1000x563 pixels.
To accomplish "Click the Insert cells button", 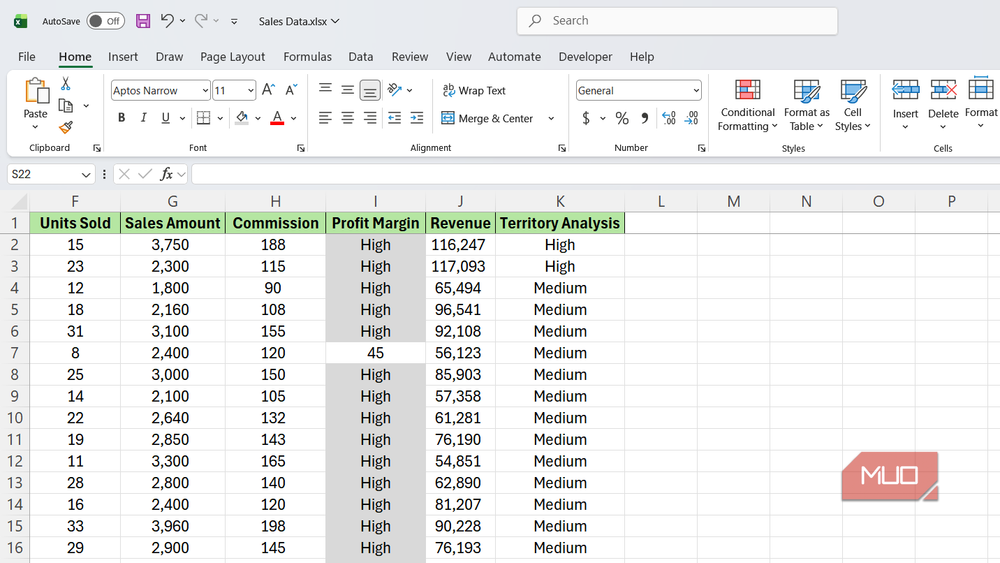I will pyautogui.click(x=905, y=105).
